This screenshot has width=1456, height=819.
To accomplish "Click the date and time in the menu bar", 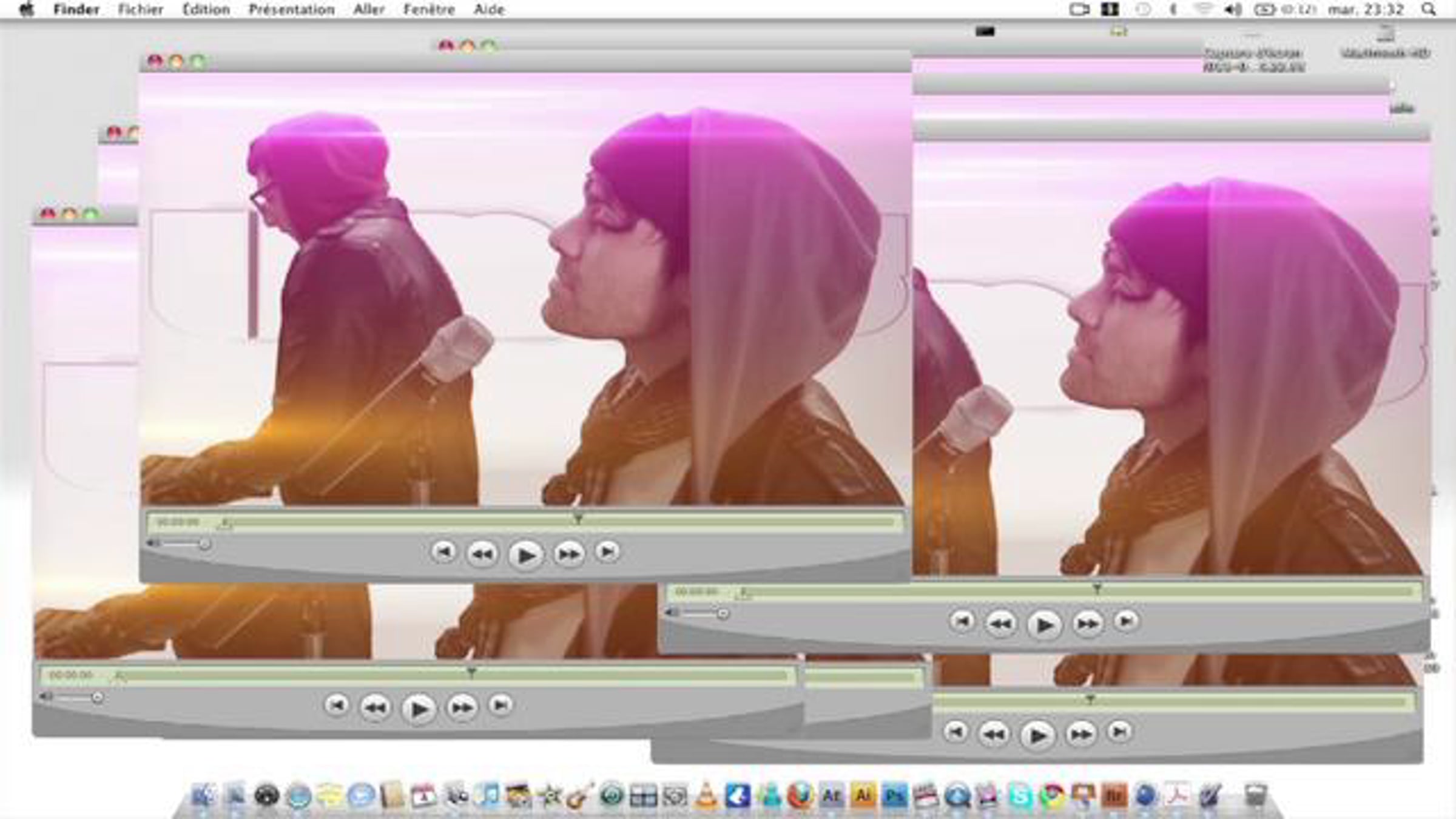I will [1365, 10].
